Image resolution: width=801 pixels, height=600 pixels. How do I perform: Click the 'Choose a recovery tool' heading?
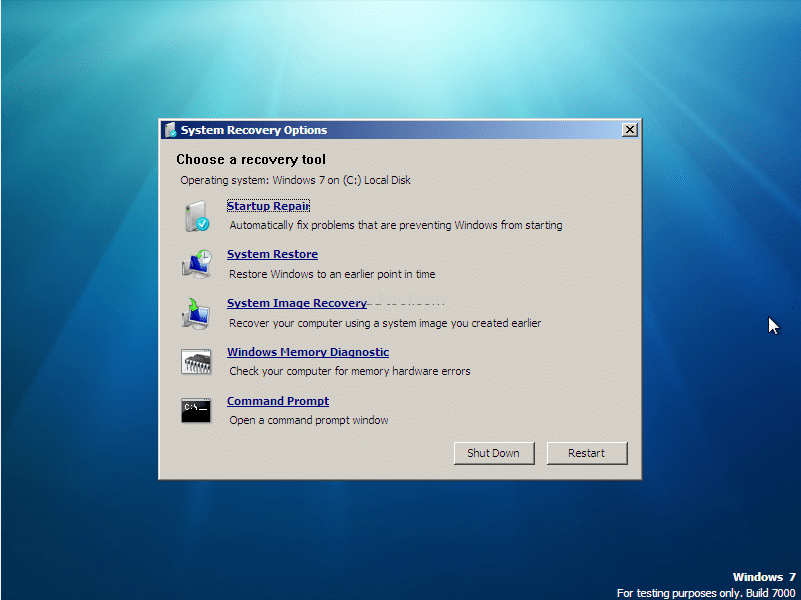click(251, 159)
